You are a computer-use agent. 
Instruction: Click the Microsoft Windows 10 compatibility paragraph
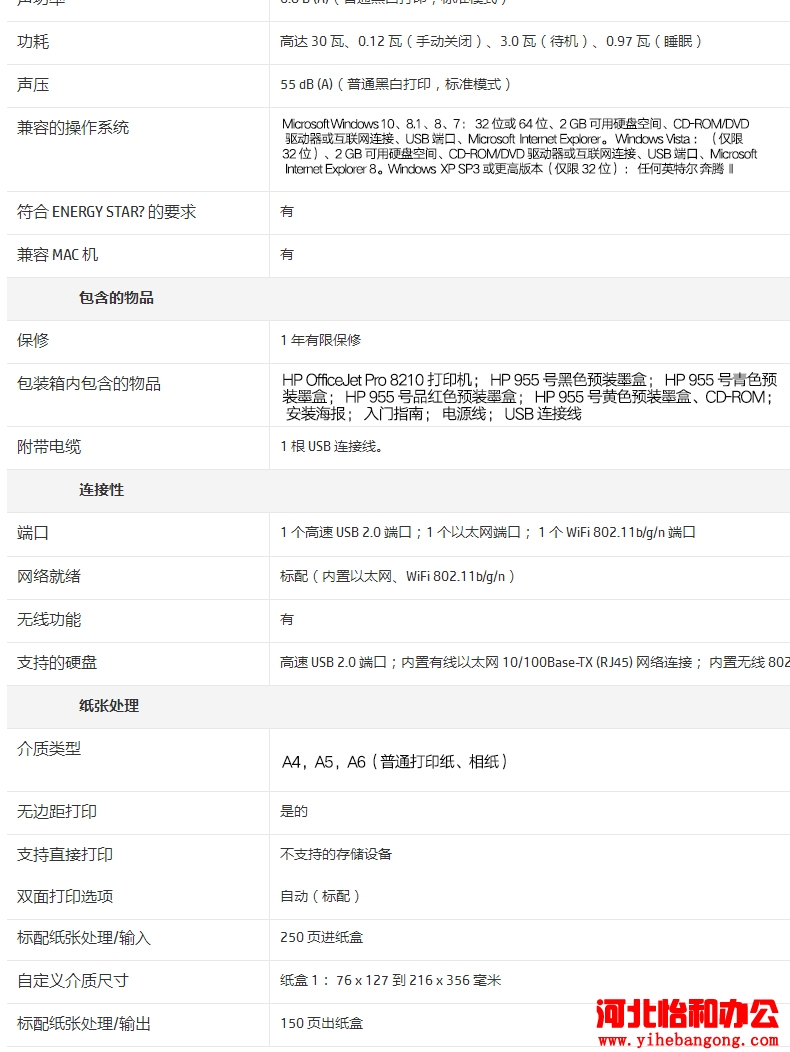point(520,146)
